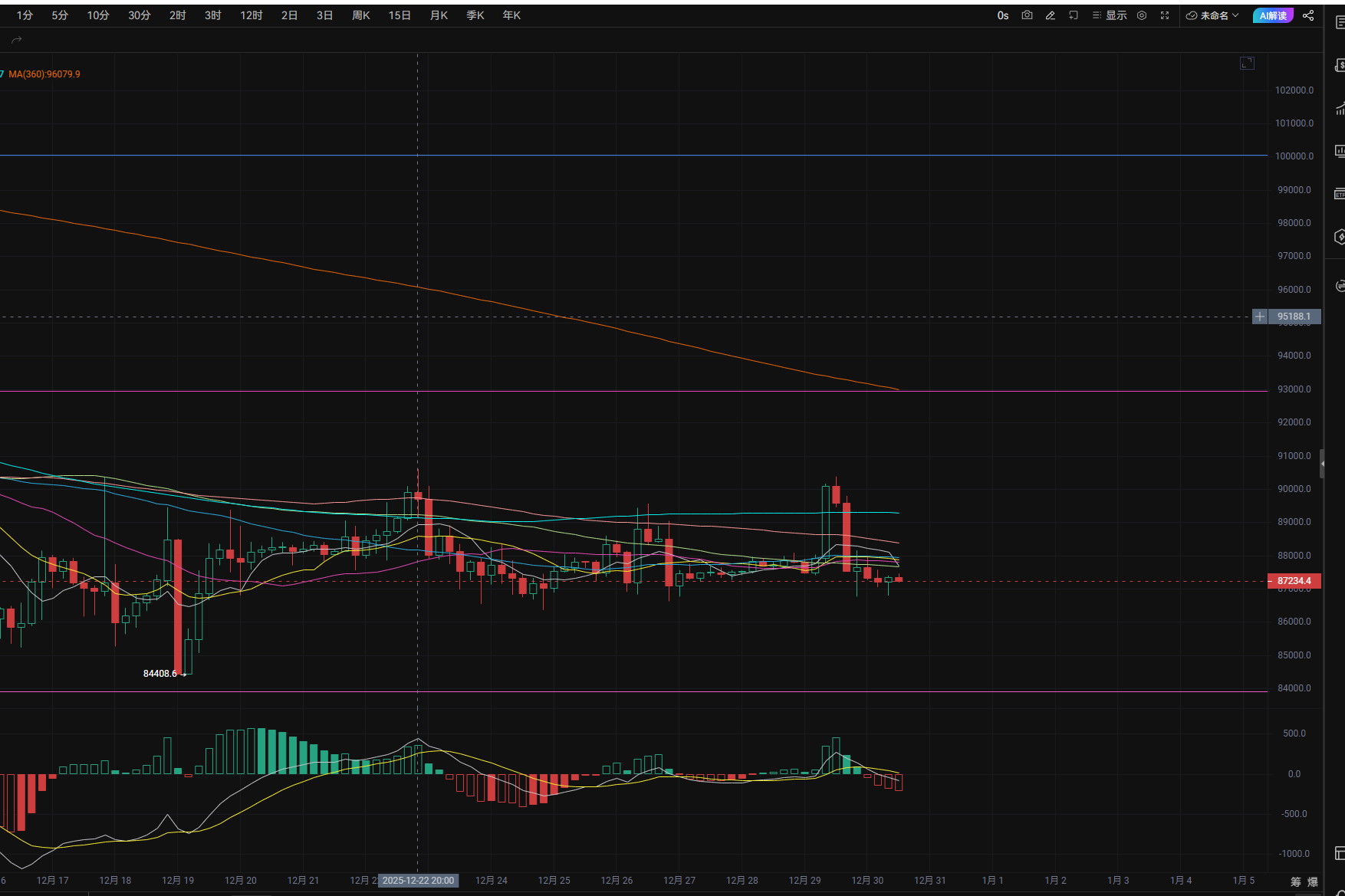1345x896 pixels.
Task: Expand chart pane with corner bracket icon
Action: [x=1247, y=63]
